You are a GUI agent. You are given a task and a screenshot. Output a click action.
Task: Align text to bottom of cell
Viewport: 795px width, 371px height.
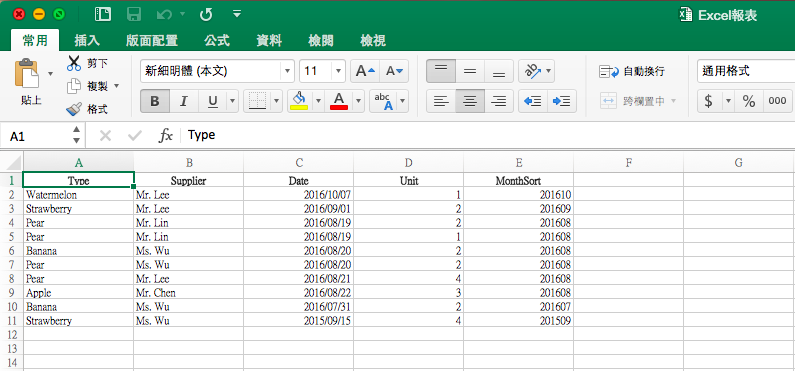click(x=499, y=71)
